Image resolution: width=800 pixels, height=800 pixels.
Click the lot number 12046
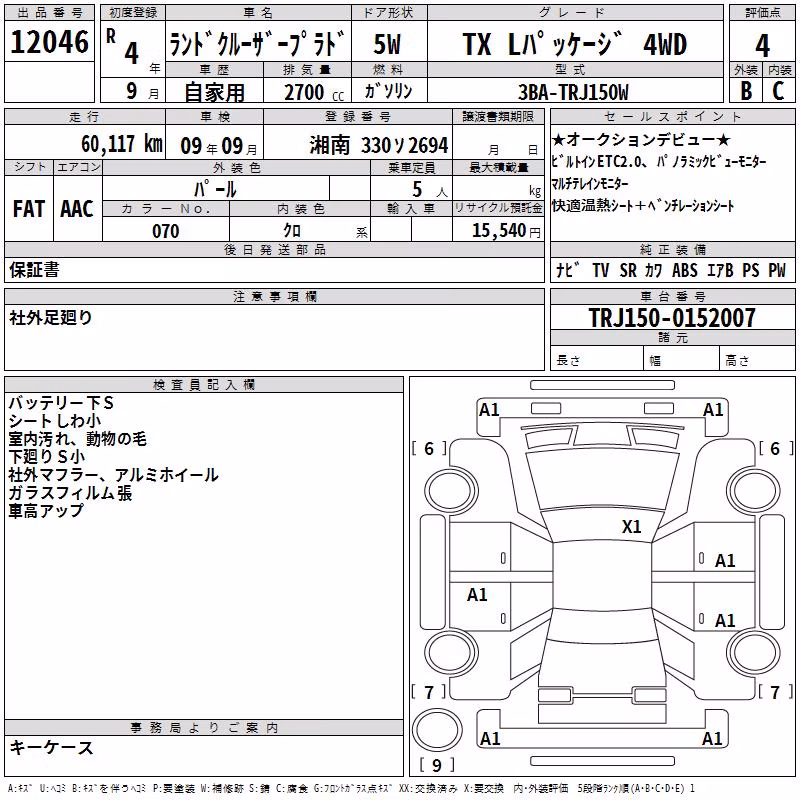[49, 42]
